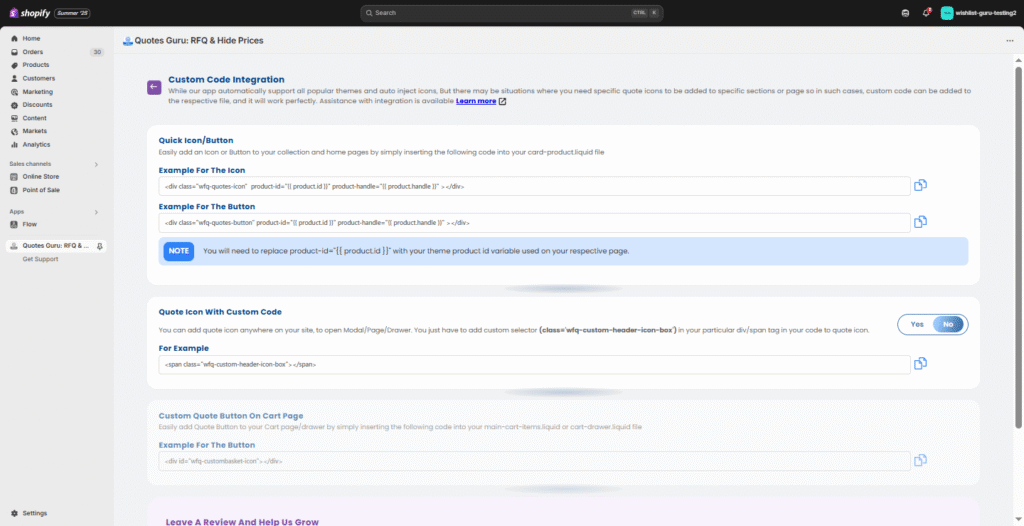
Task: Select No on the custom code toggle
Action: coord(948,325)
